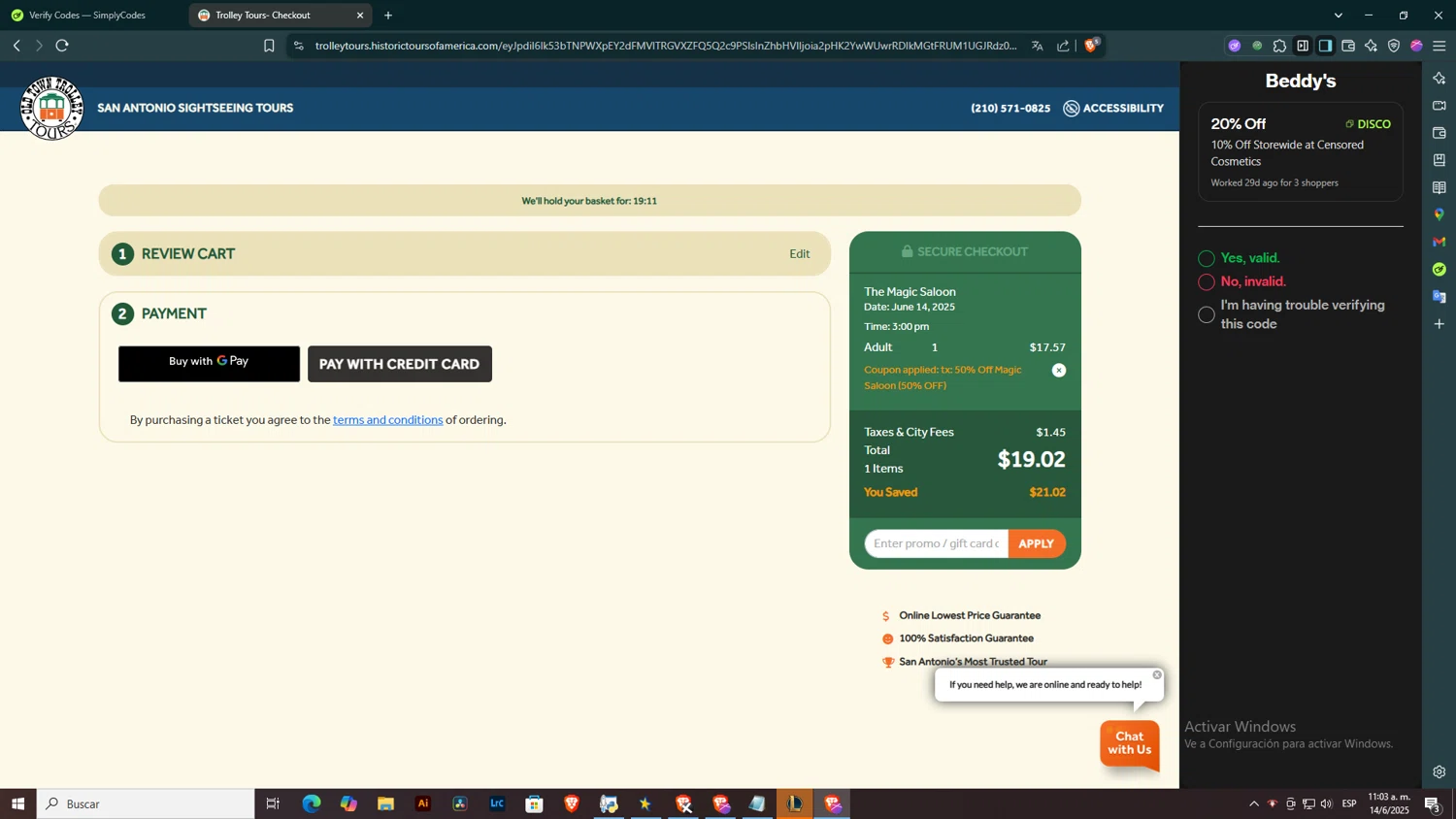Viewport: 1456px width, 819px height.
Task: Select 'I'm having trouble verifying this code'
Action: pos(1207,314)
